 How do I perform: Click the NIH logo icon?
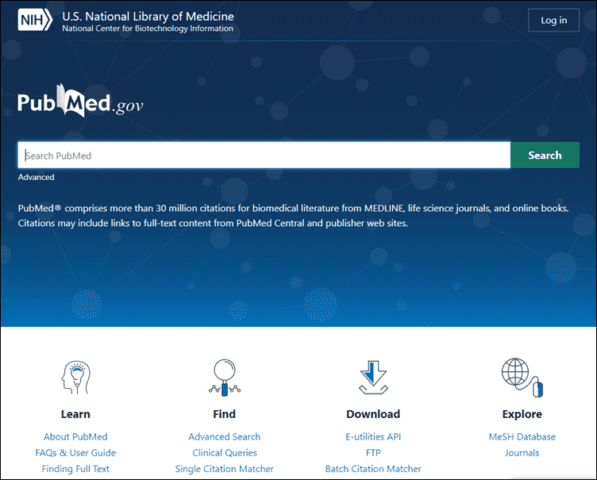(x=35, y=19)
